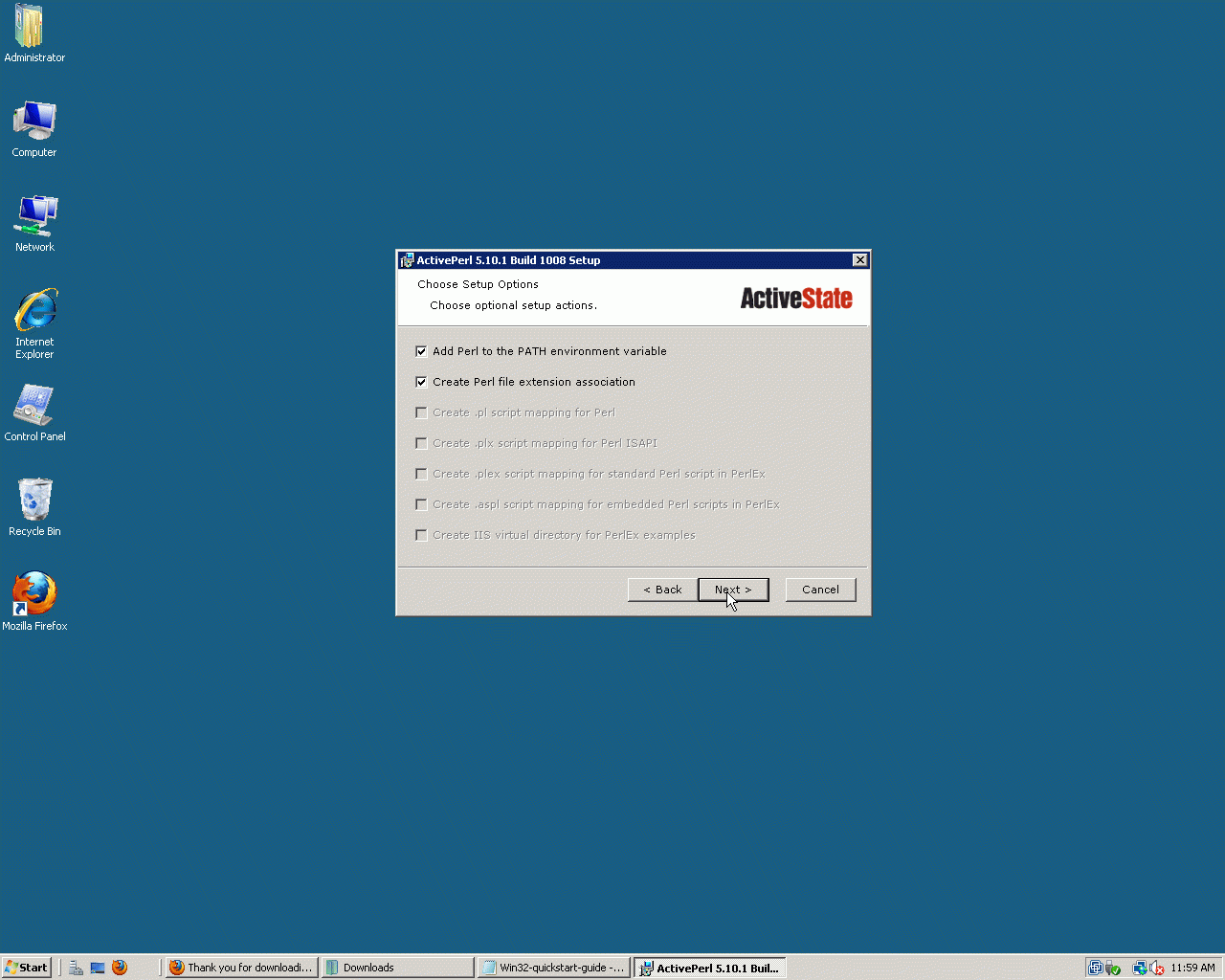Close the ActivePerl Setup dialog

(859, 260)
